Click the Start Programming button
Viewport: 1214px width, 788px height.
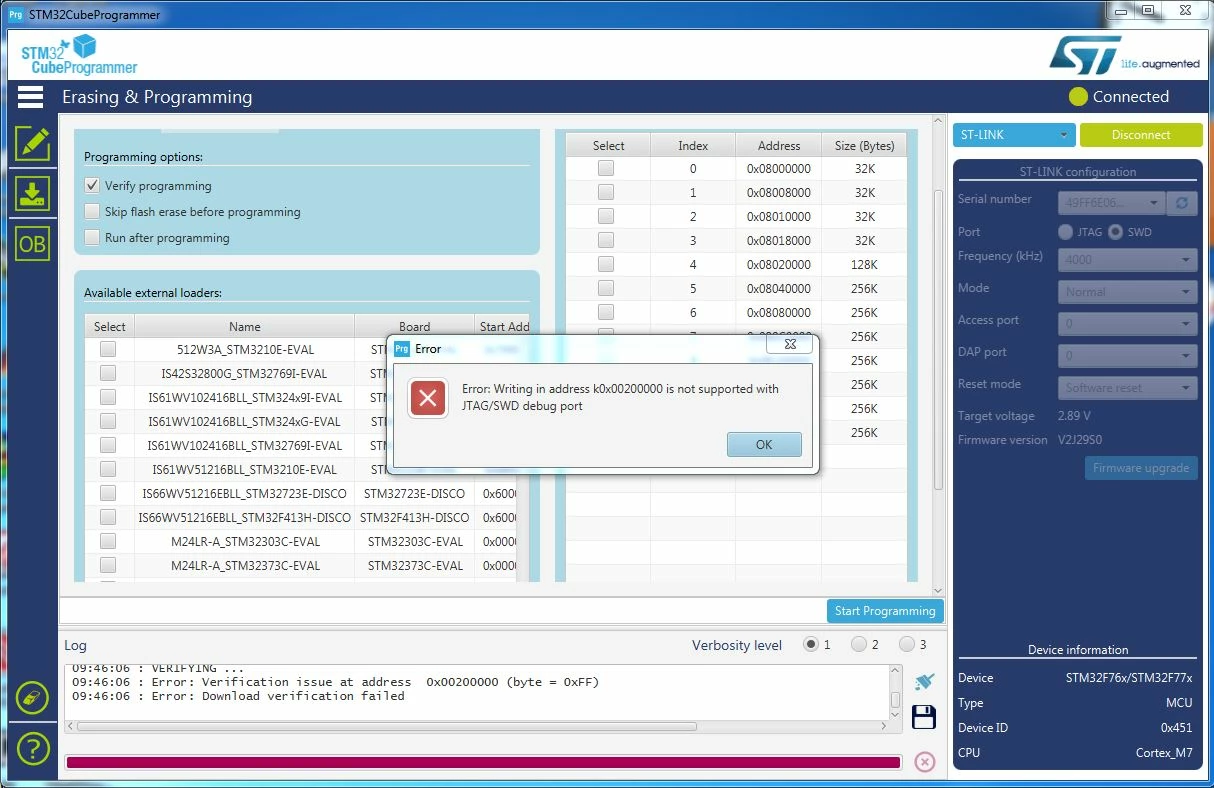885,611
